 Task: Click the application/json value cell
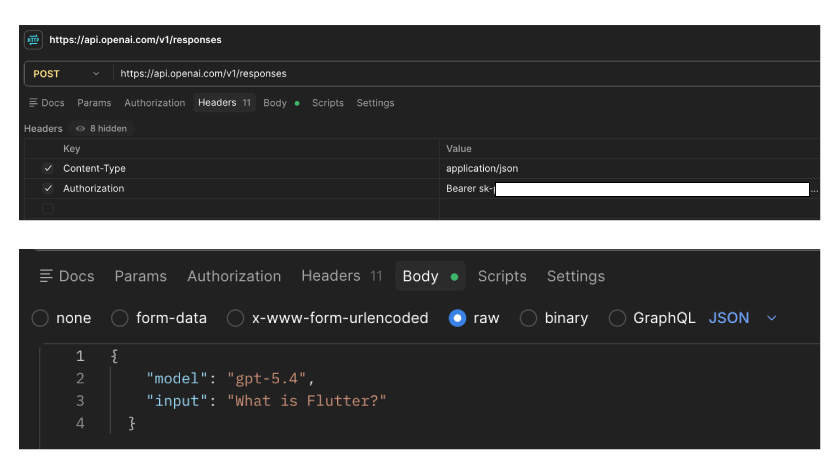630,168
